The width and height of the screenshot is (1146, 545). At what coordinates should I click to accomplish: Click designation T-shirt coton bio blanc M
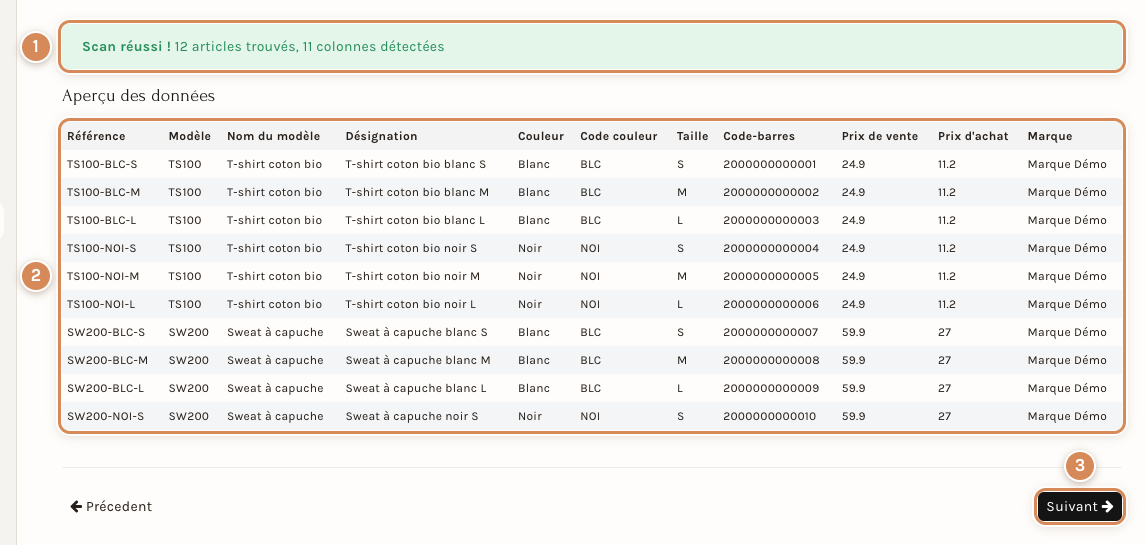417,192
